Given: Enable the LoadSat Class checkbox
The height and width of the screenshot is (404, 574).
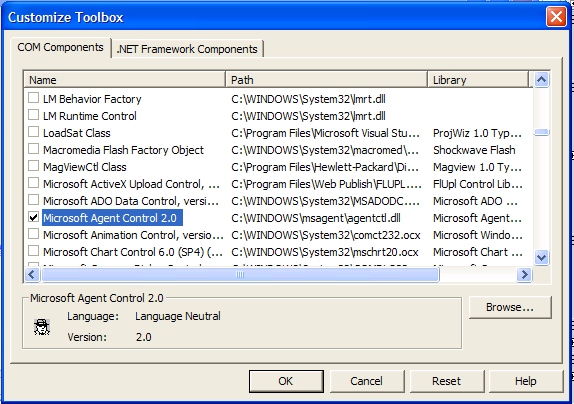Looking at the screenshot, I should tap(33, 131).
